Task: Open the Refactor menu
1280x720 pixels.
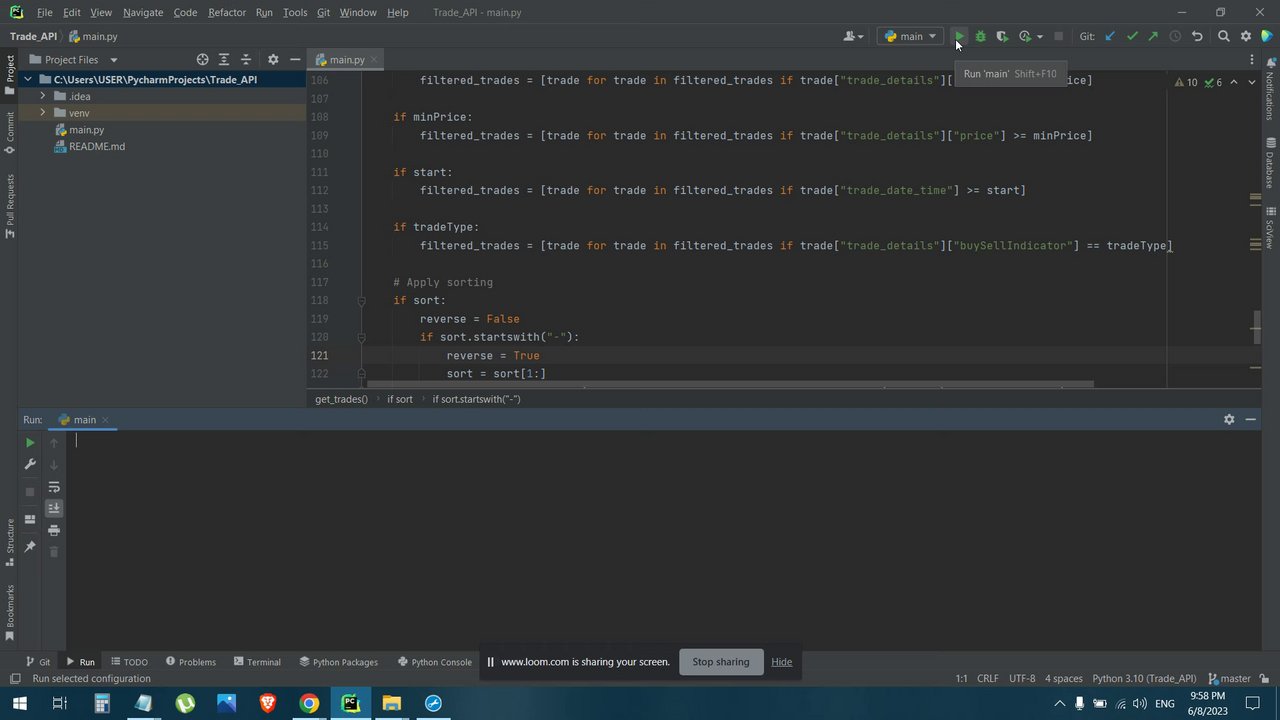Action: coord(227,12)
